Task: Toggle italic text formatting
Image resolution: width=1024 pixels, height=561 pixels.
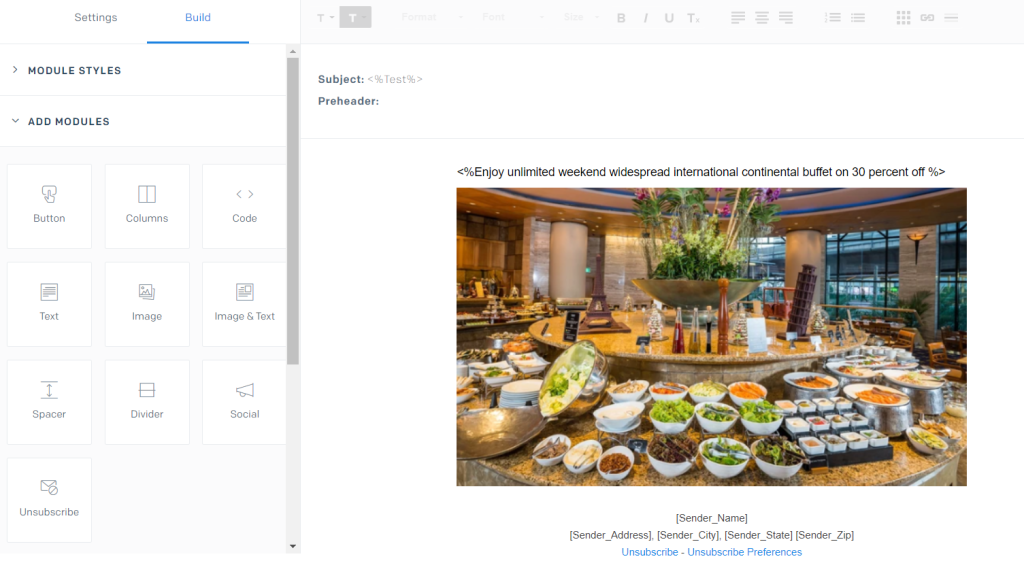Action: [646, 18]
